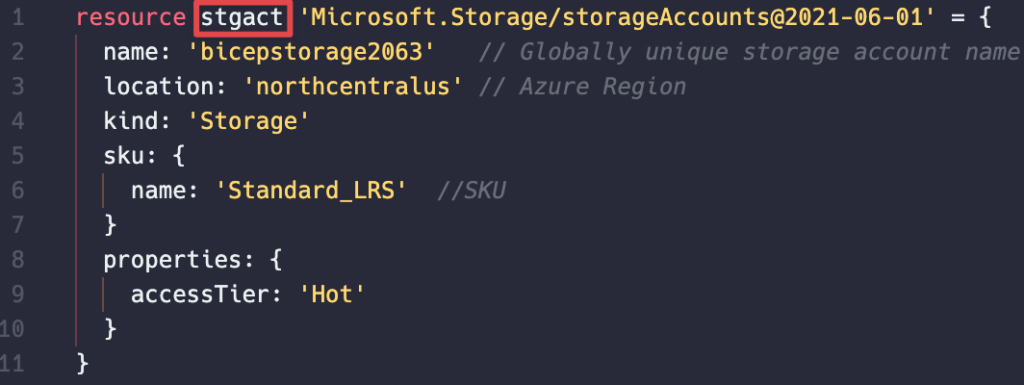Click the closing brace on line 11

click(x=82, y=364)
